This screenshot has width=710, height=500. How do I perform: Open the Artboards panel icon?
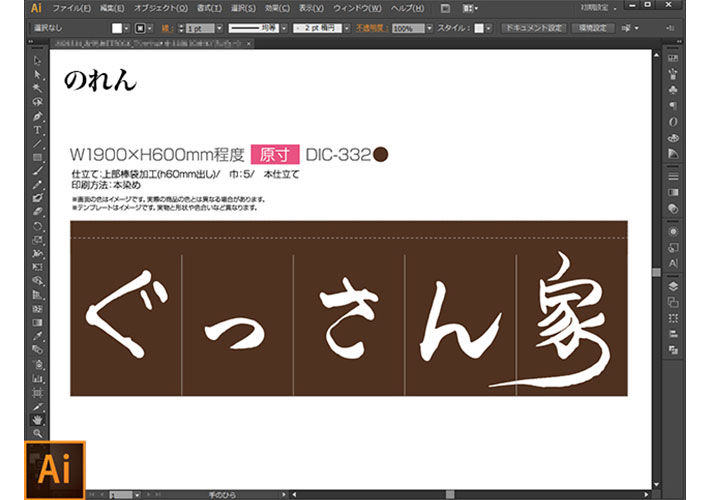[x=673, y=302]
